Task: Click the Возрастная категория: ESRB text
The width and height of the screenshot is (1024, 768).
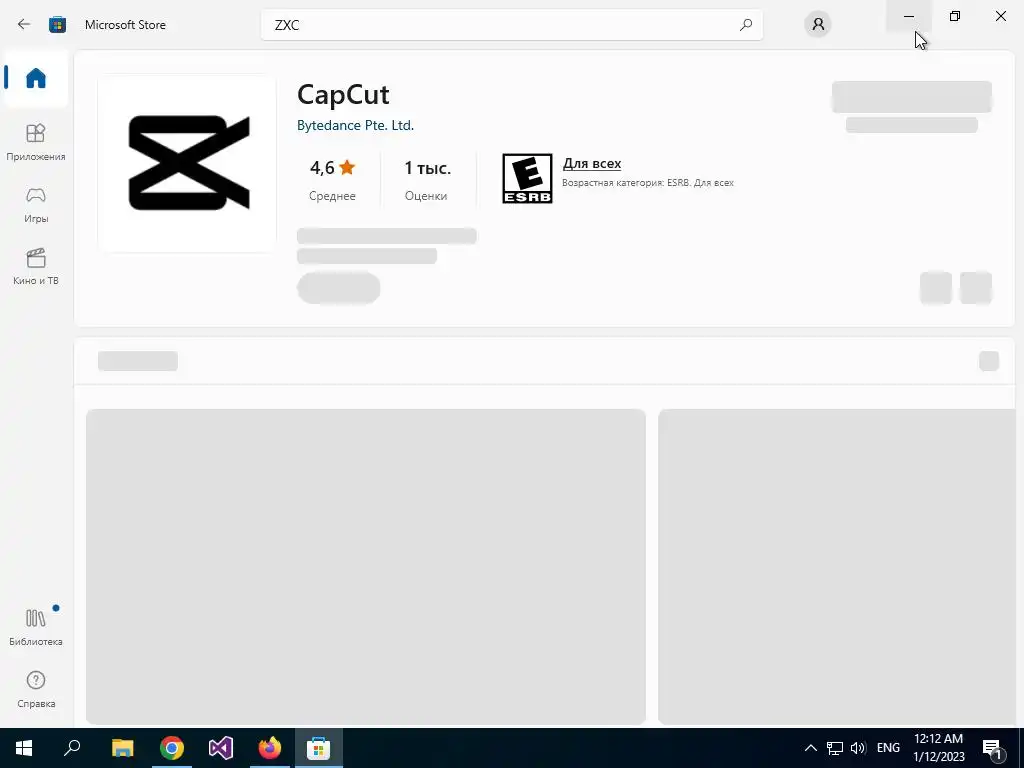Action: click(648, 183)
